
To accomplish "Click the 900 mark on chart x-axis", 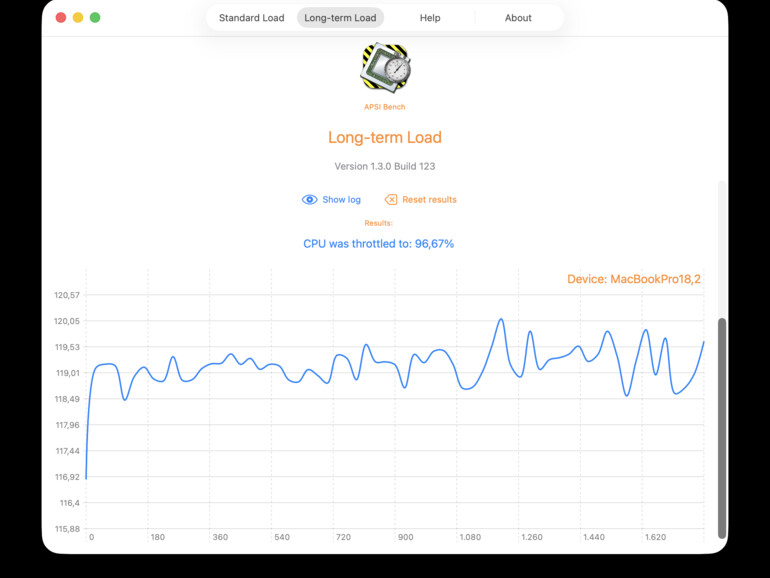I will (405, 537).
